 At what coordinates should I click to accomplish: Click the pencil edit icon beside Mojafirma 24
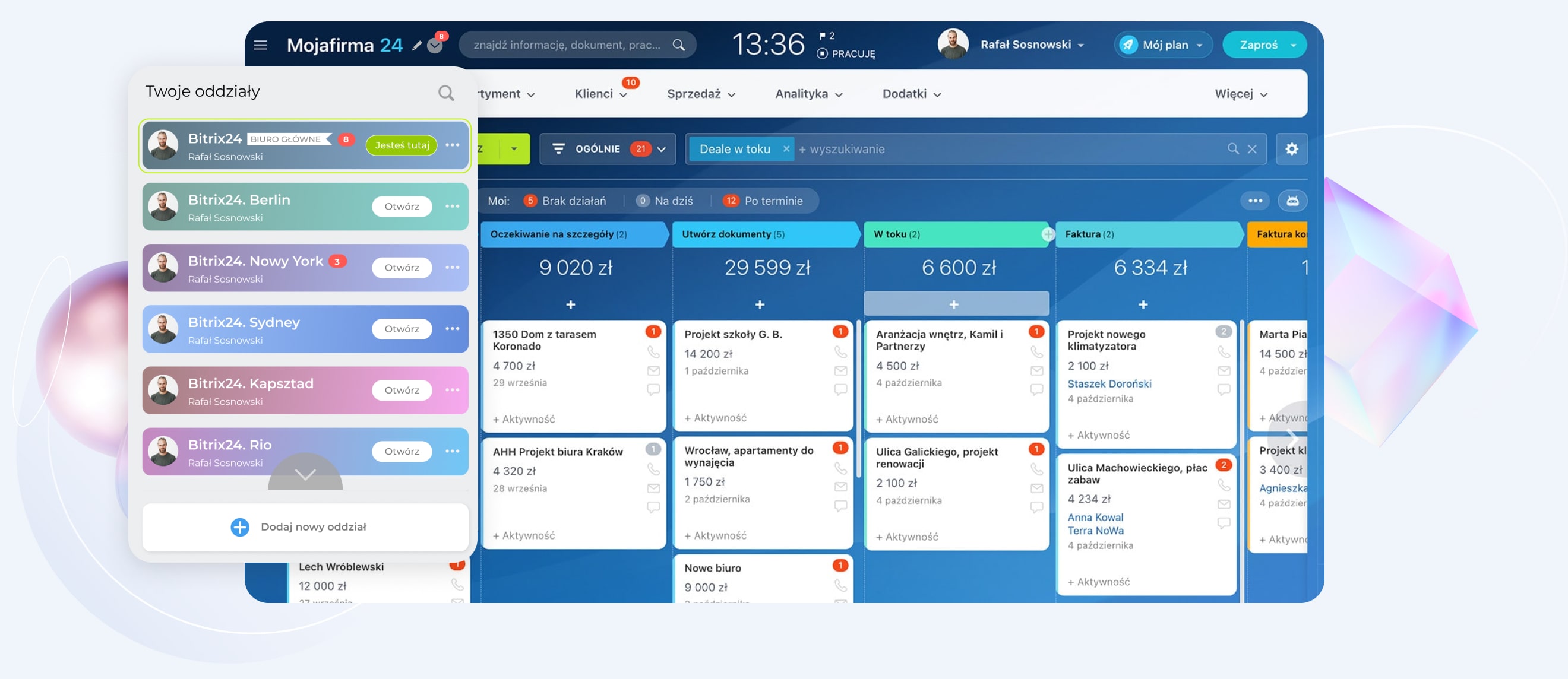click(417, 46)
